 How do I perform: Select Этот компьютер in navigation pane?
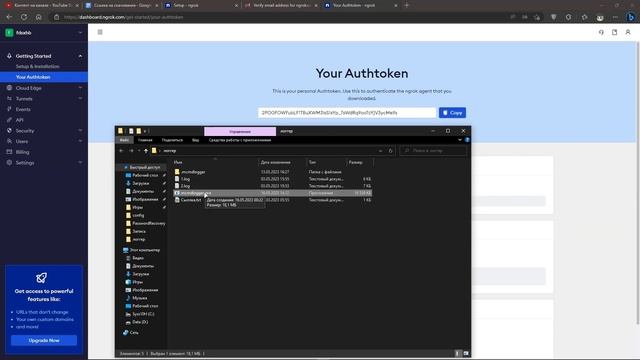pos(144,250)
